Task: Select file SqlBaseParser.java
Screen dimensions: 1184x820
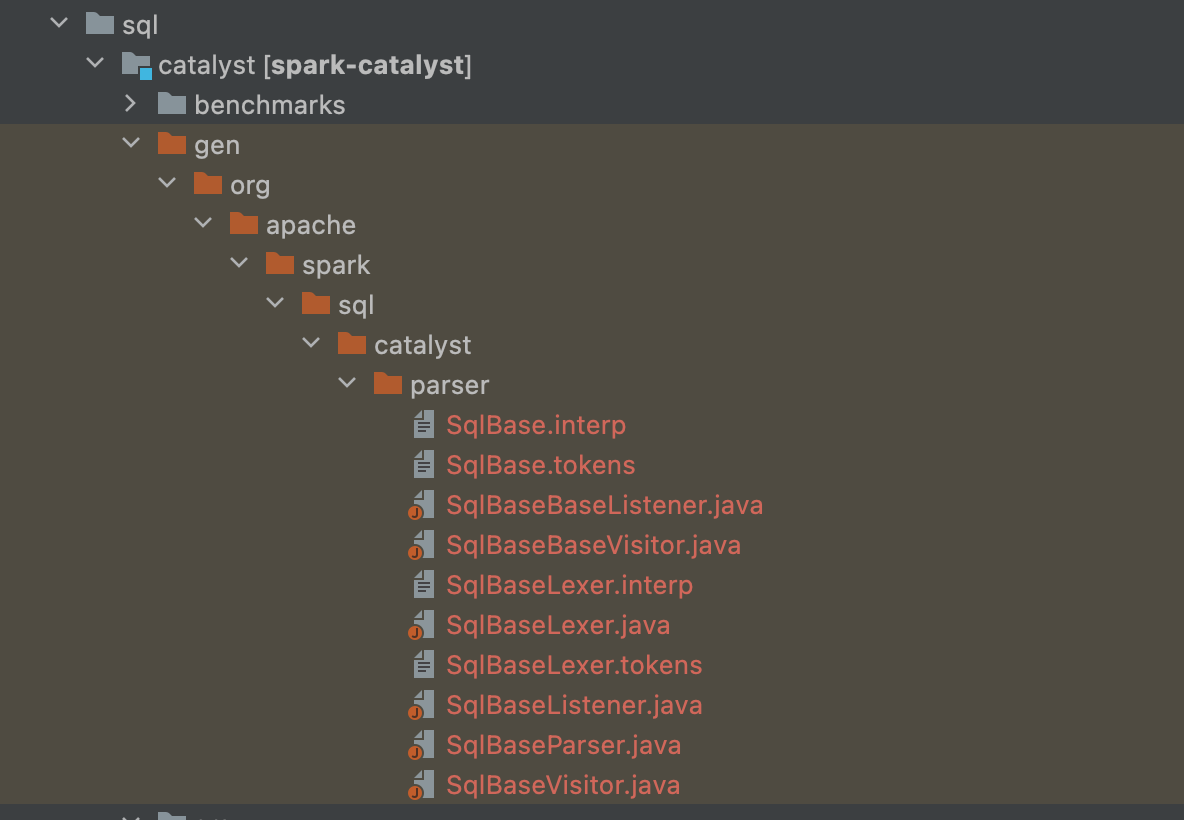Action: (x=564, y=745)
